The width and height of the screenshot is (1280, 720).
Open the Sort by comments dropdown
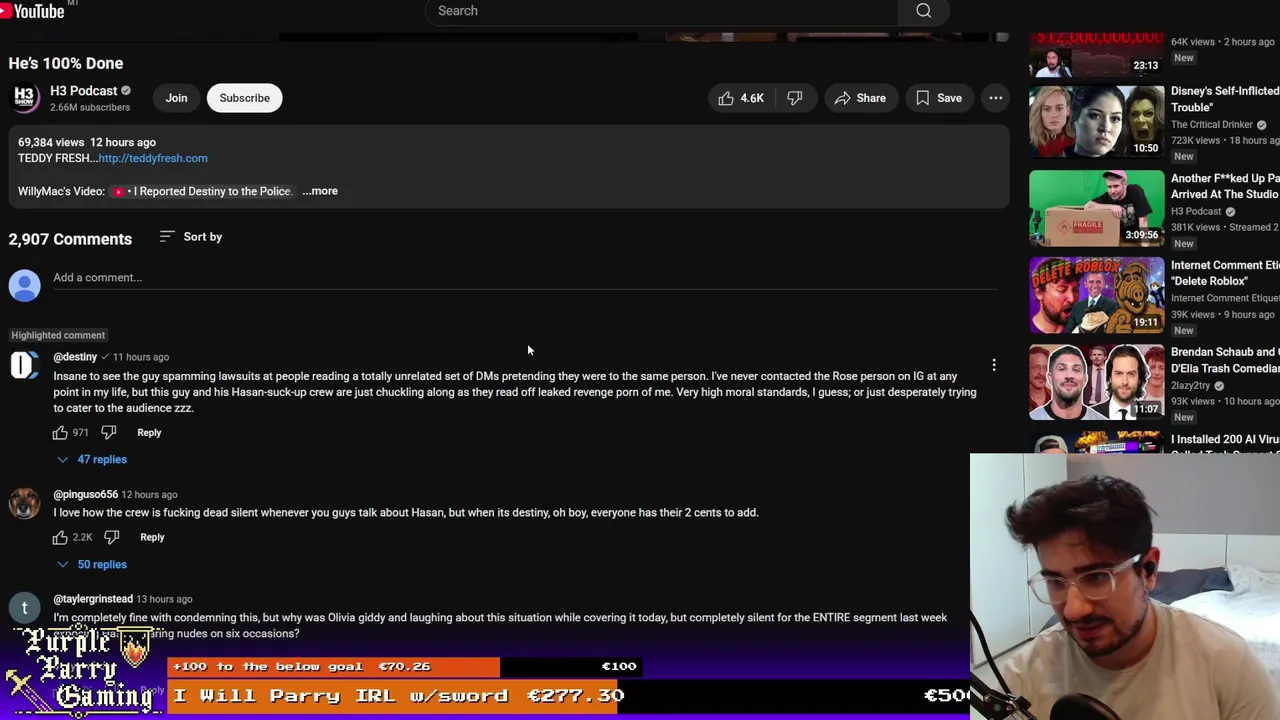tap(191, 237)
